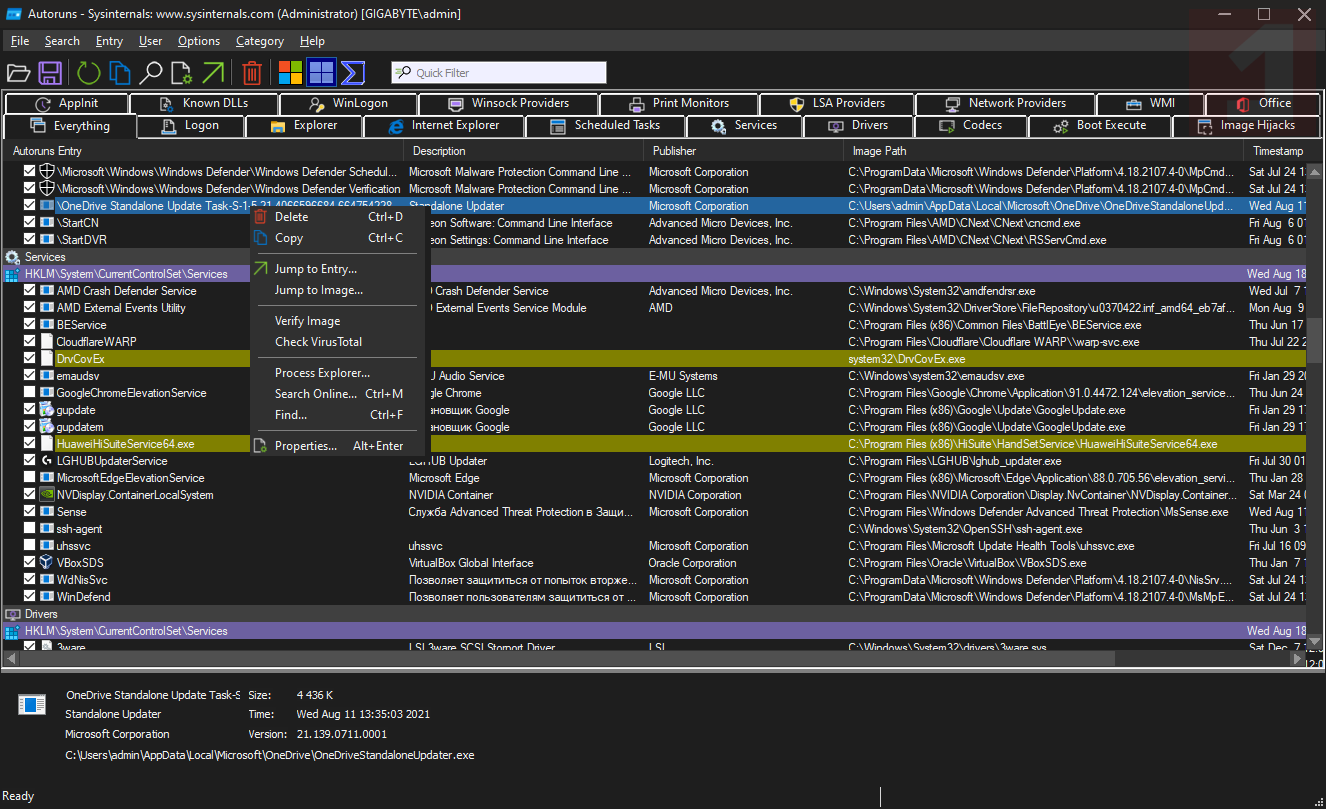The width and height of the screenshot is (1326, 809).
Task: Click the magnifier Find icon in toolbar
Action: pyautogui.click(x=150, y=73)
